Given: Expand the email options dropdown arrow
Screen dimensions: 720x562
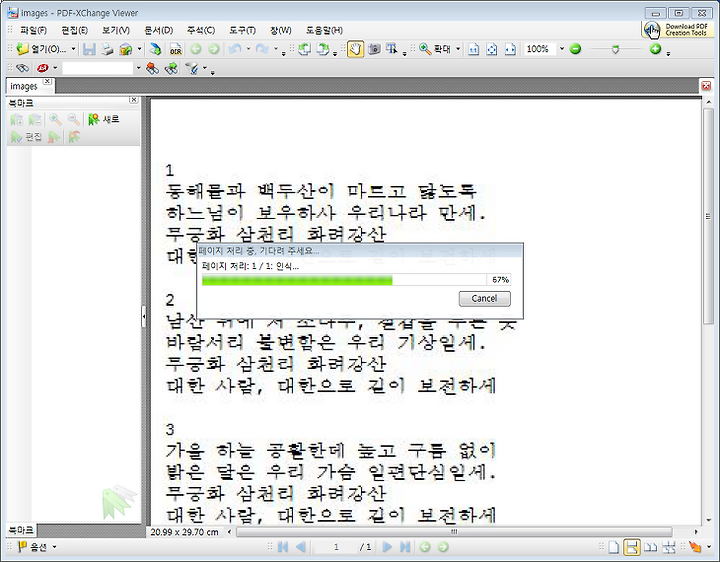Looking at the screenshot, I should click(139, 49).
